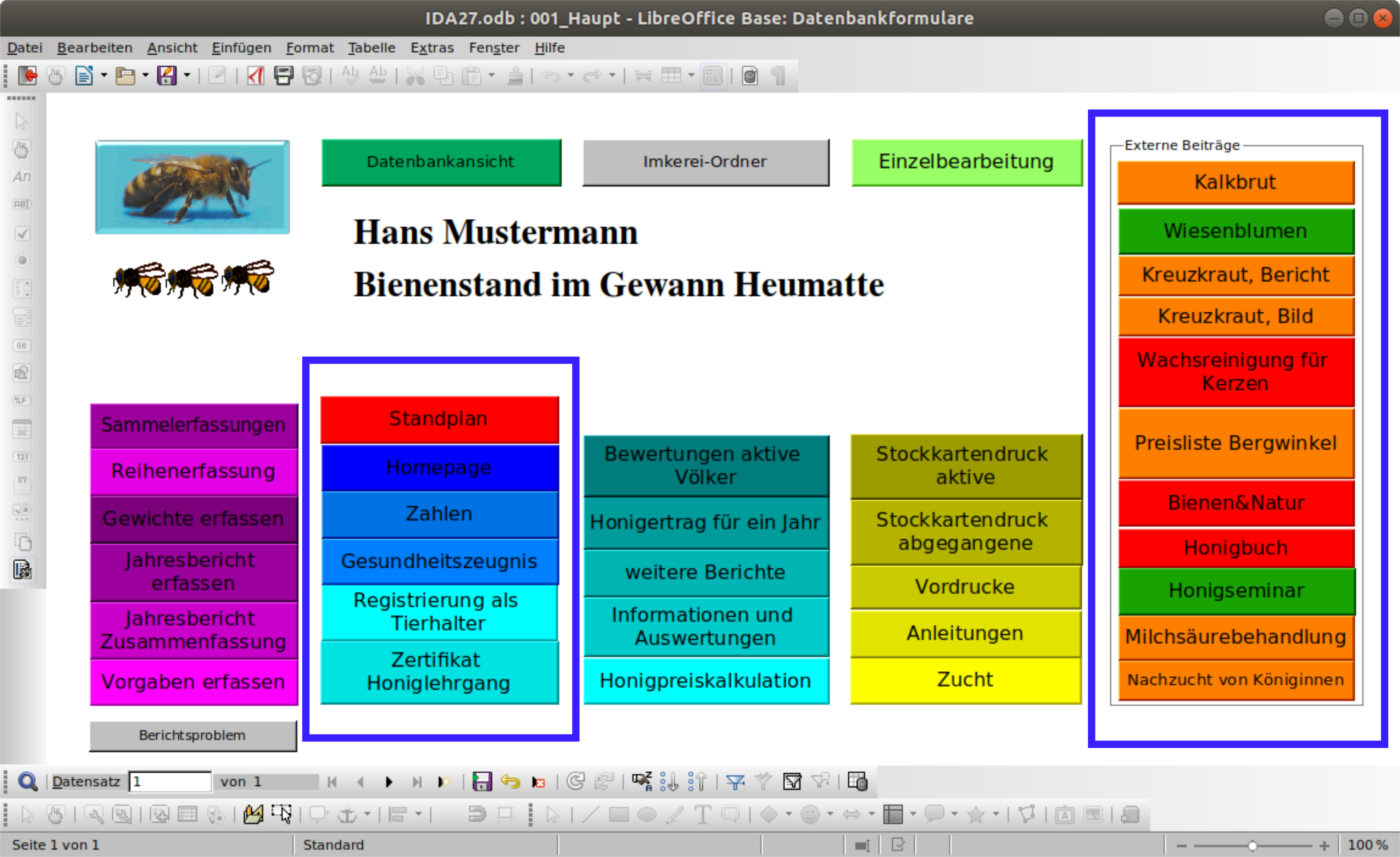Open the Save dropdown arrow

point(187,75)
